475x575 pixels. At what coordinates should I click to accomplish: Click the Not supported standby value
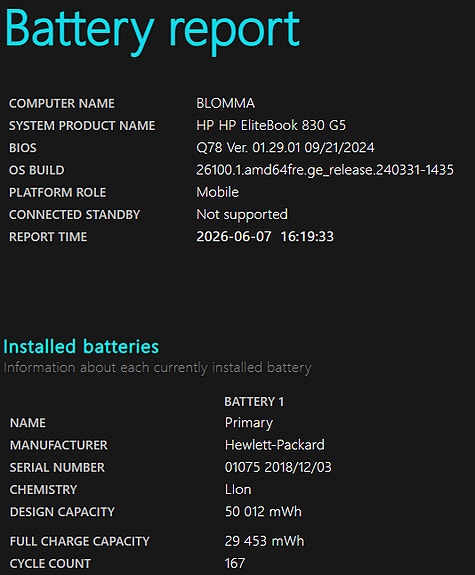pos(242,215)
